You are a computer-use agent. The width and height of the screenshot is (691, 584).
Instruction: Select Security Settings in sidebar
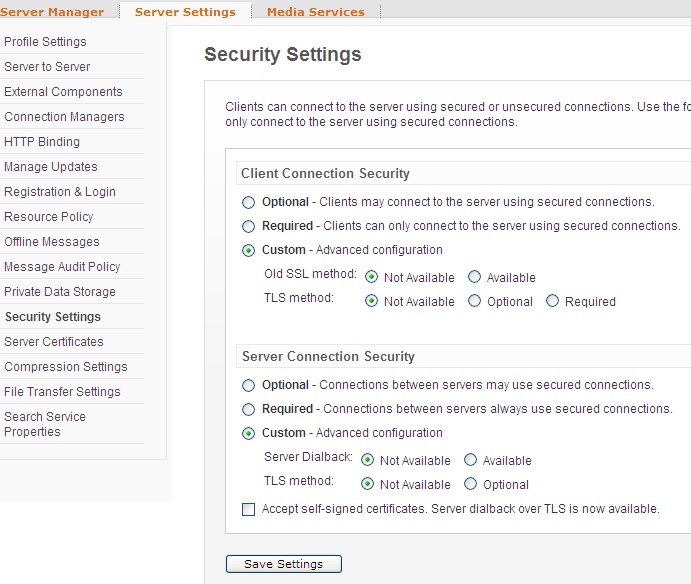52,316
